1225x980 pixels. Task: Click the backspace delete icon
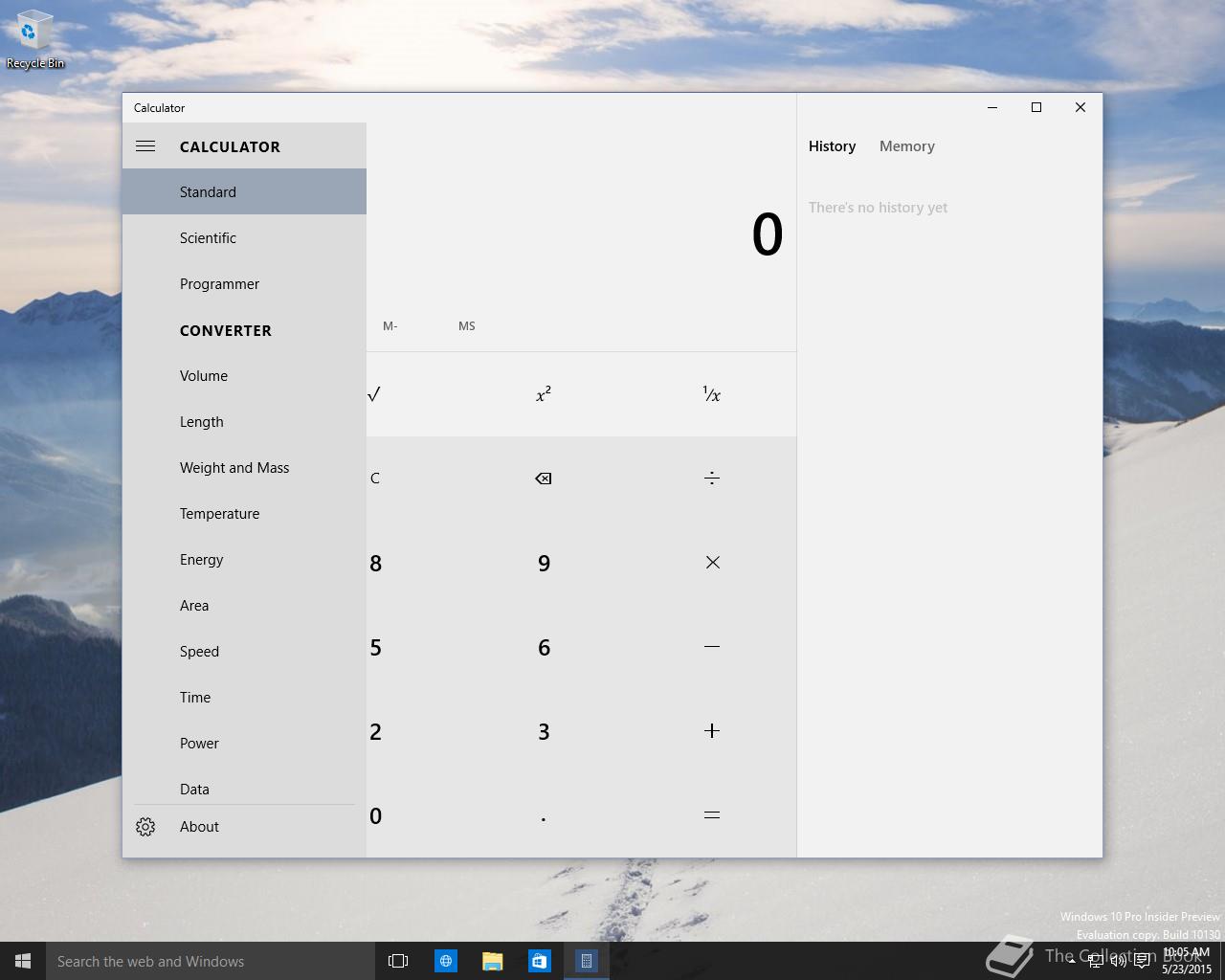544,479
